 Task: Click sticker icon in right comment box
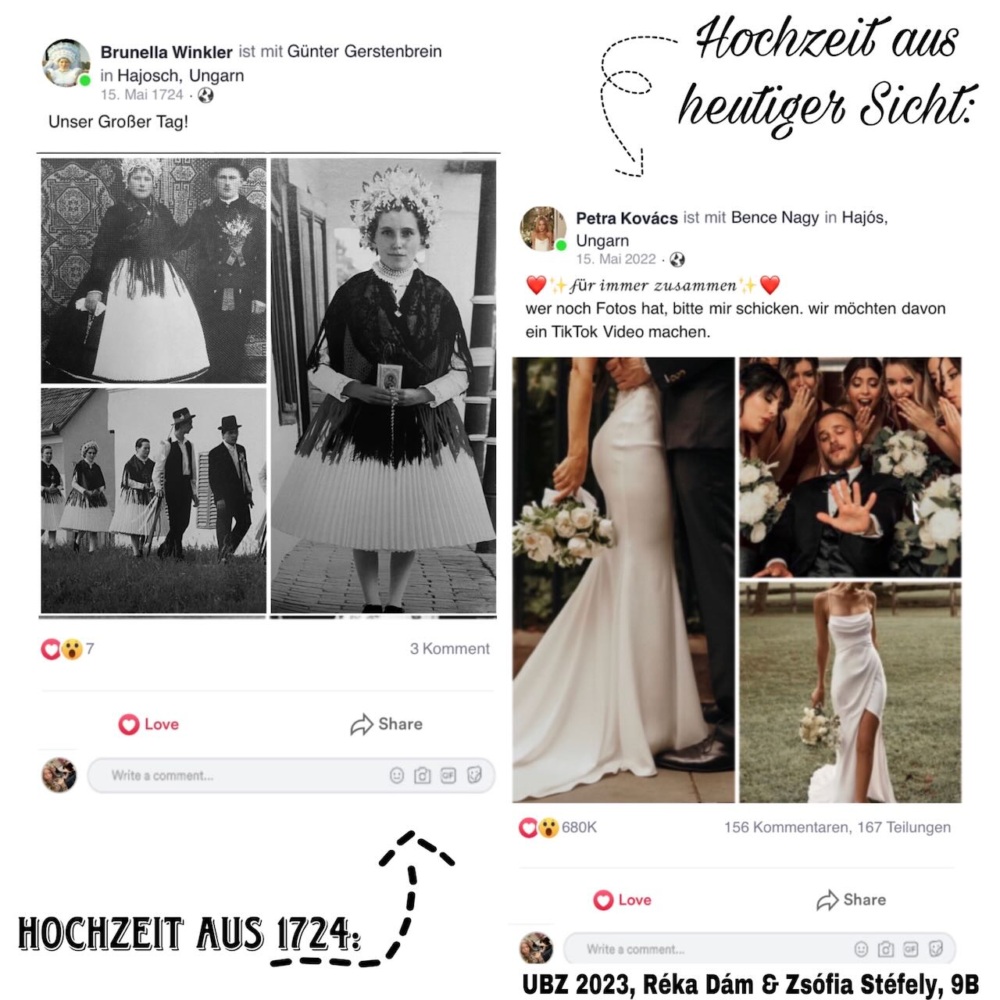click(x=936, y=949)
